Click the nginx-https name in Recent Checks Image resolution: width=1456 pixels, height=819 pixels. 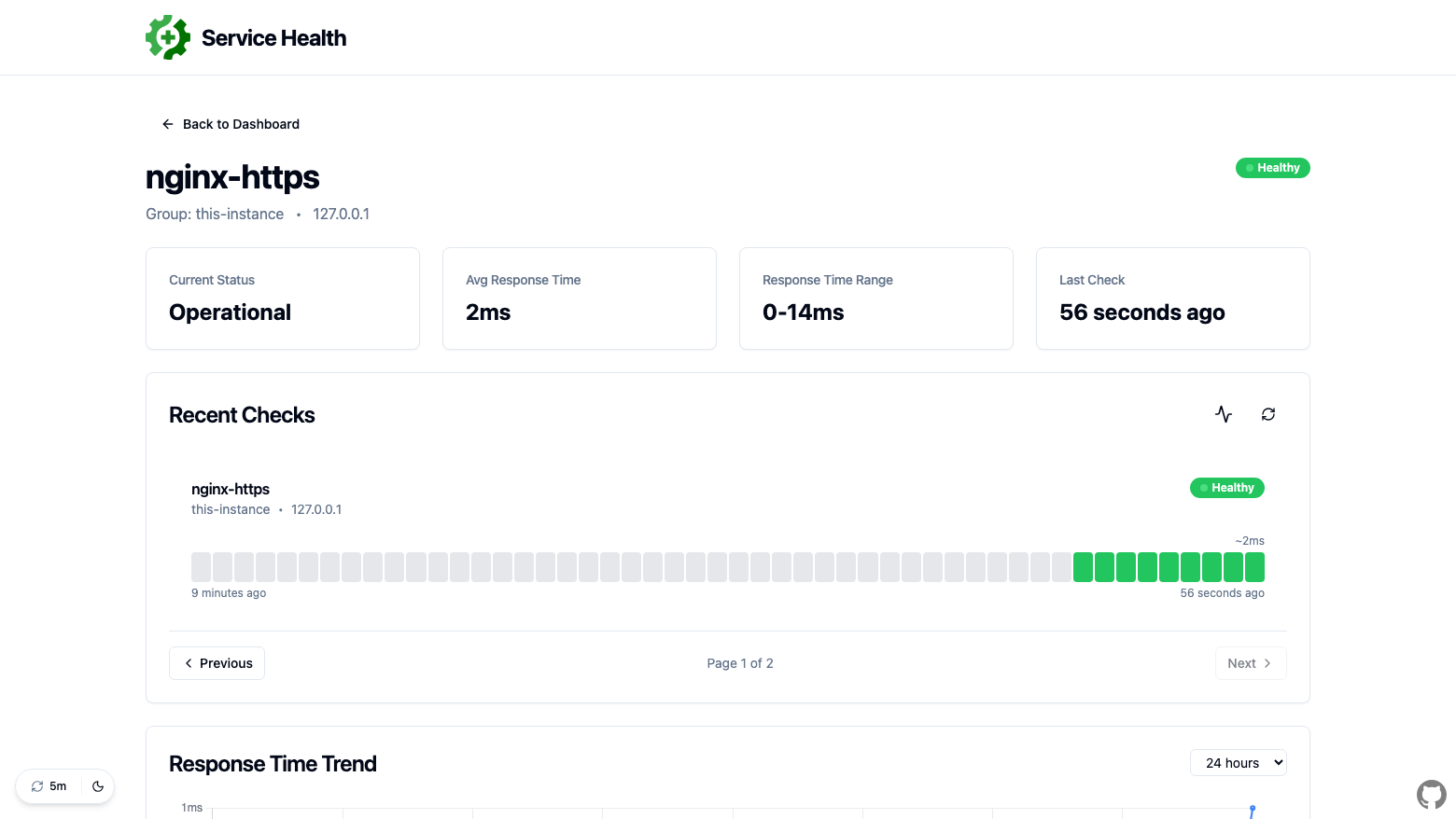click(x=231, y=489)
